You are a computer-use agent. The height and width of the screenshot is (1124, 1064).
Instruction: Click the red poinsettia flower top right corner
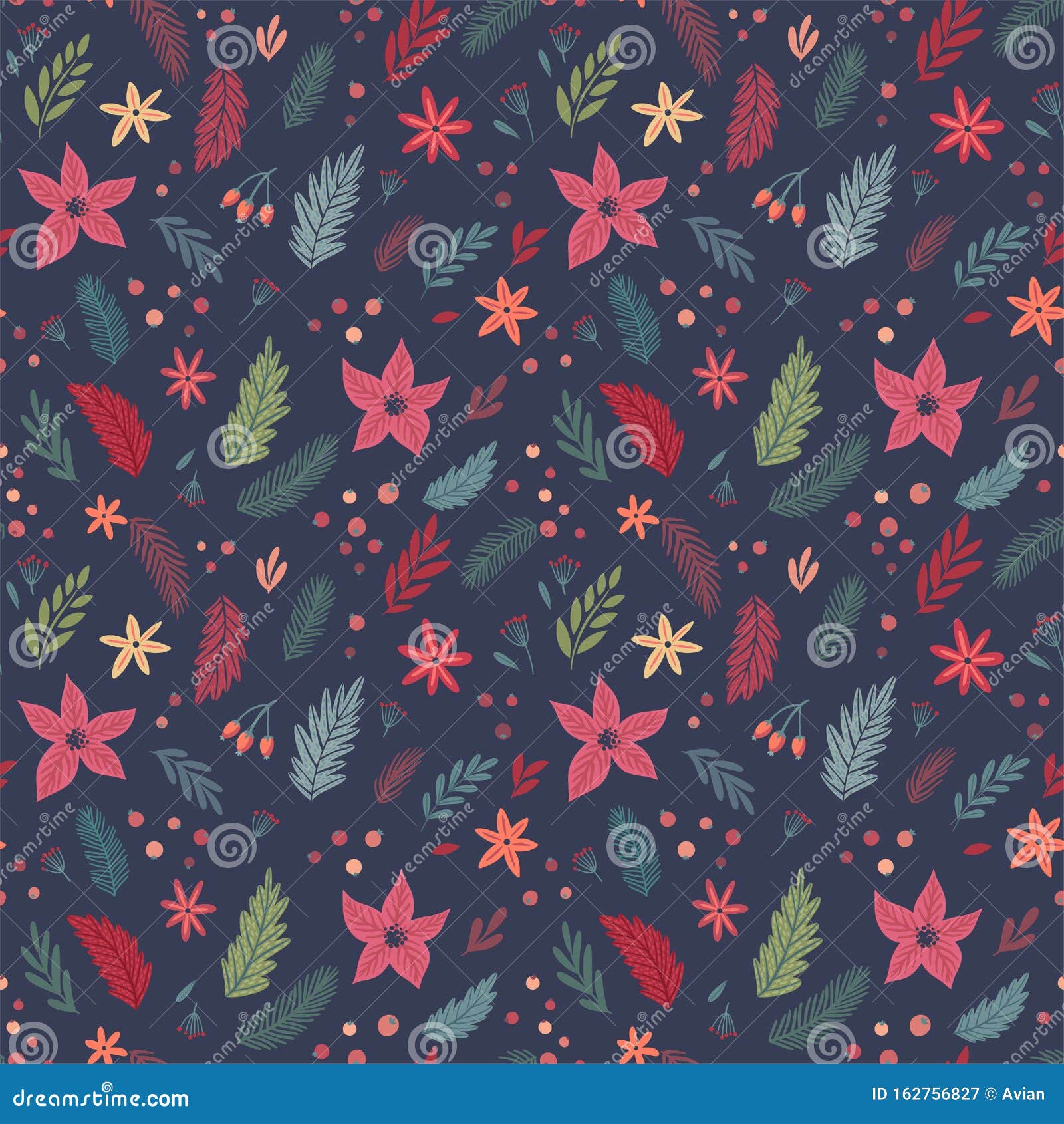(966, 130)
